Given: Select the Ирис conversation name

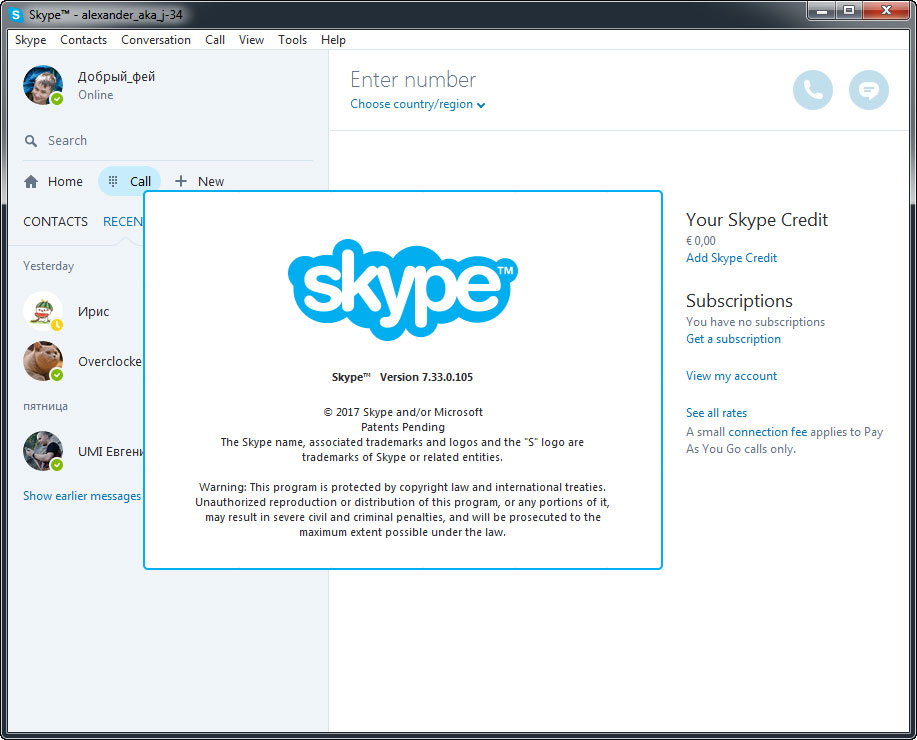Looking at the screenshot, I should (94, 312).
